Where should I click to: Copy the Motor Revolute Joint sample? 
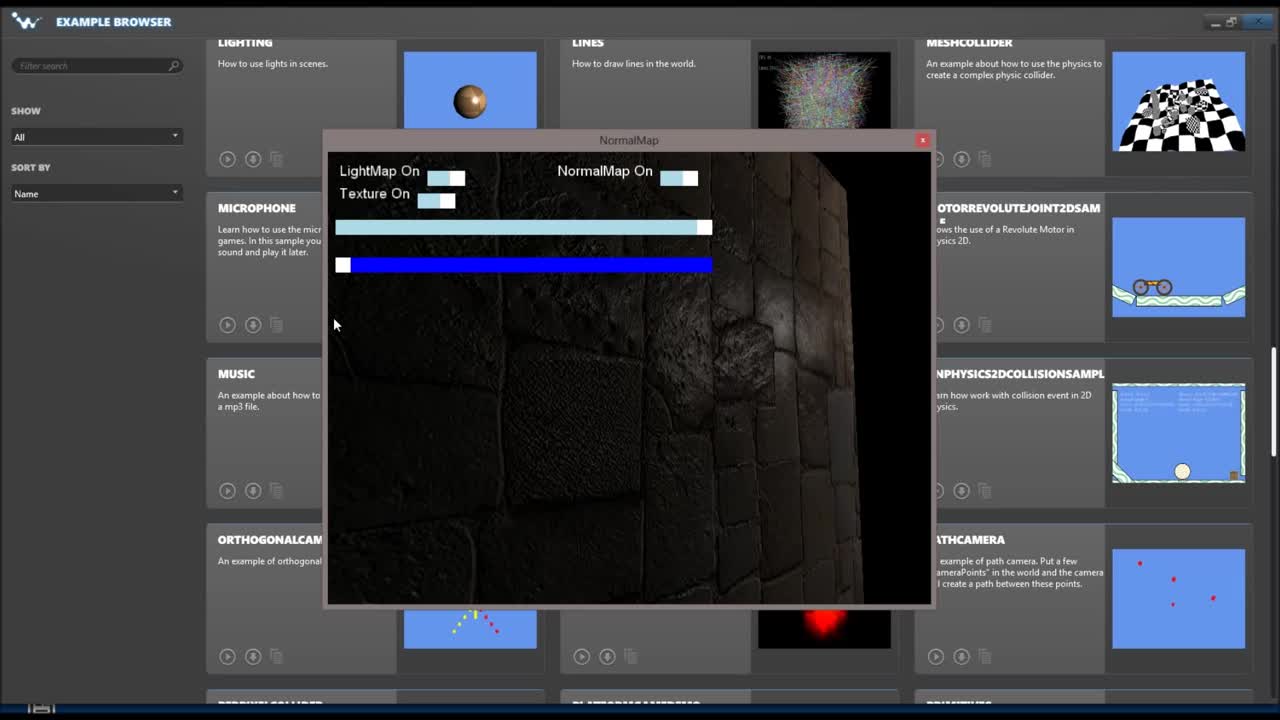(x=985, y=325)
